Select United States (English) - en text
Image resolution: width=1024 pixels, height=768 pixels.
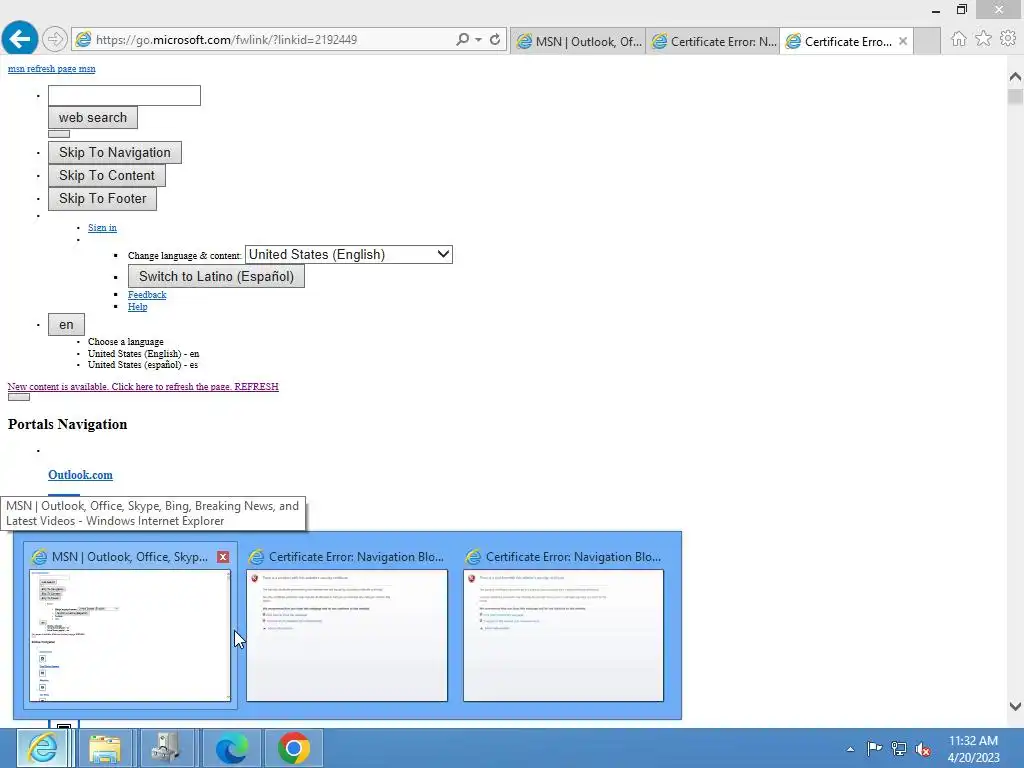click(x=144, y=353)
